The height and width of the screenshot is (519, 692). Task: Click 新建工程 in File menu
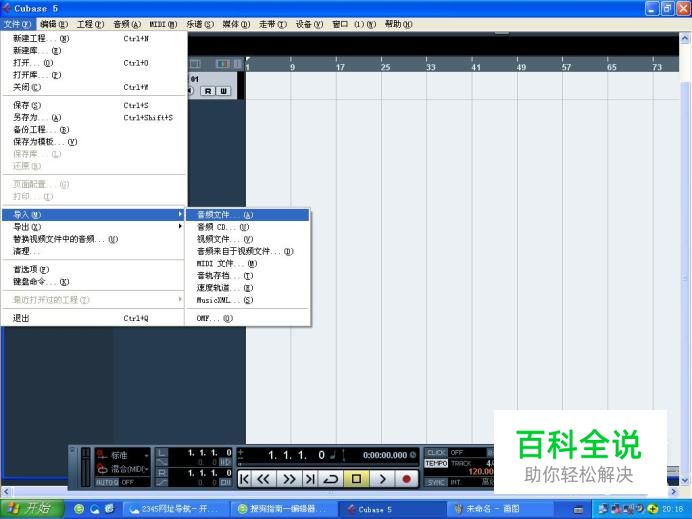93,38
